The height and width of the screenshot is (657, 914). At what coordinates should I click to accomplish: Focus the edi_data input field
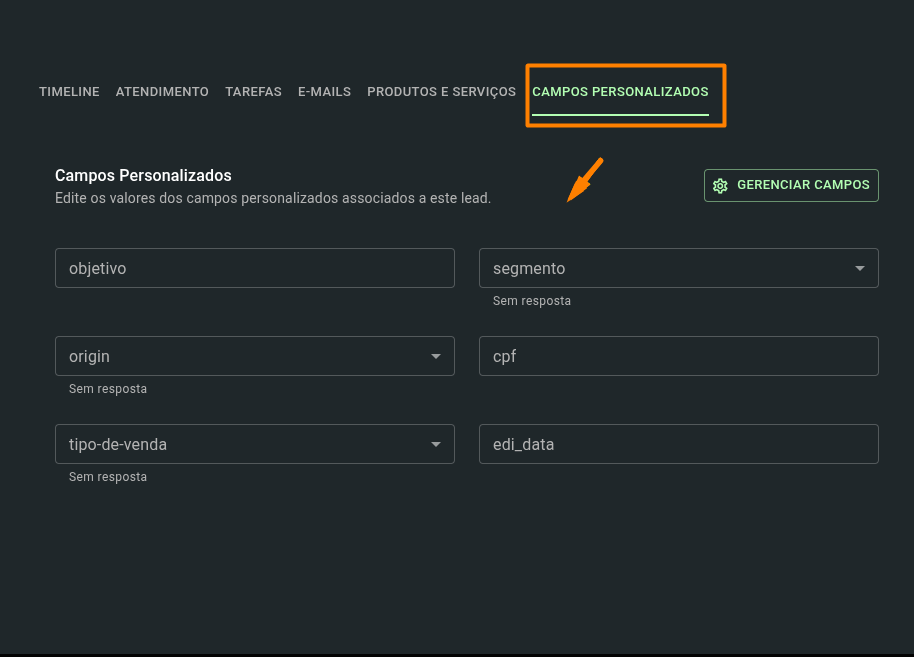(679, 444)
